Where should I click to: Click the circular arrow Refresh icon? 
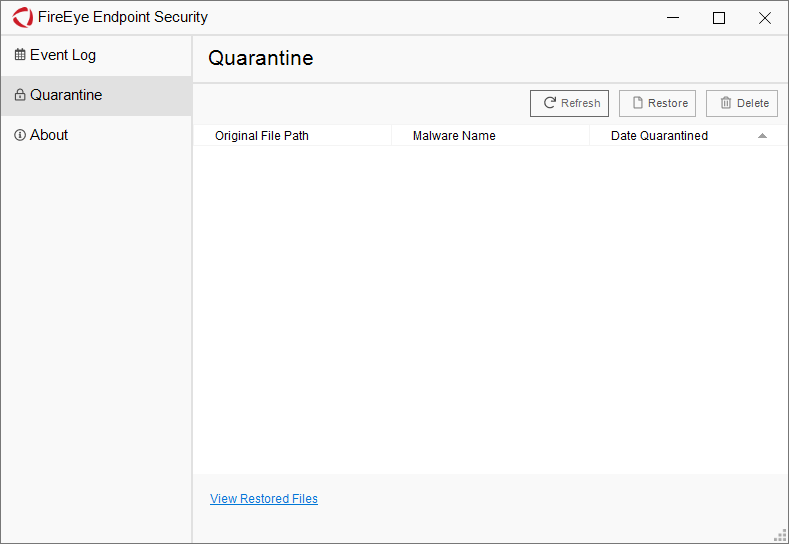pos(549,103)
